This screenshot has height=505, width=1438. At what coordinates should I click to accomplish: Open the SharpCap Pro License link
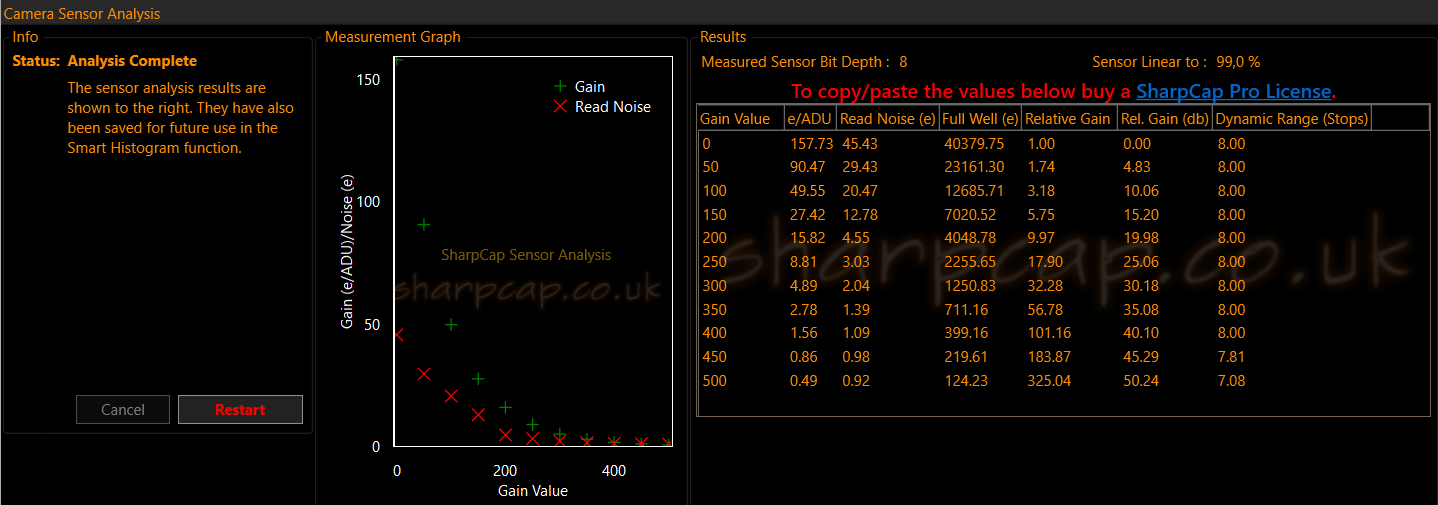coord(1234,91)
